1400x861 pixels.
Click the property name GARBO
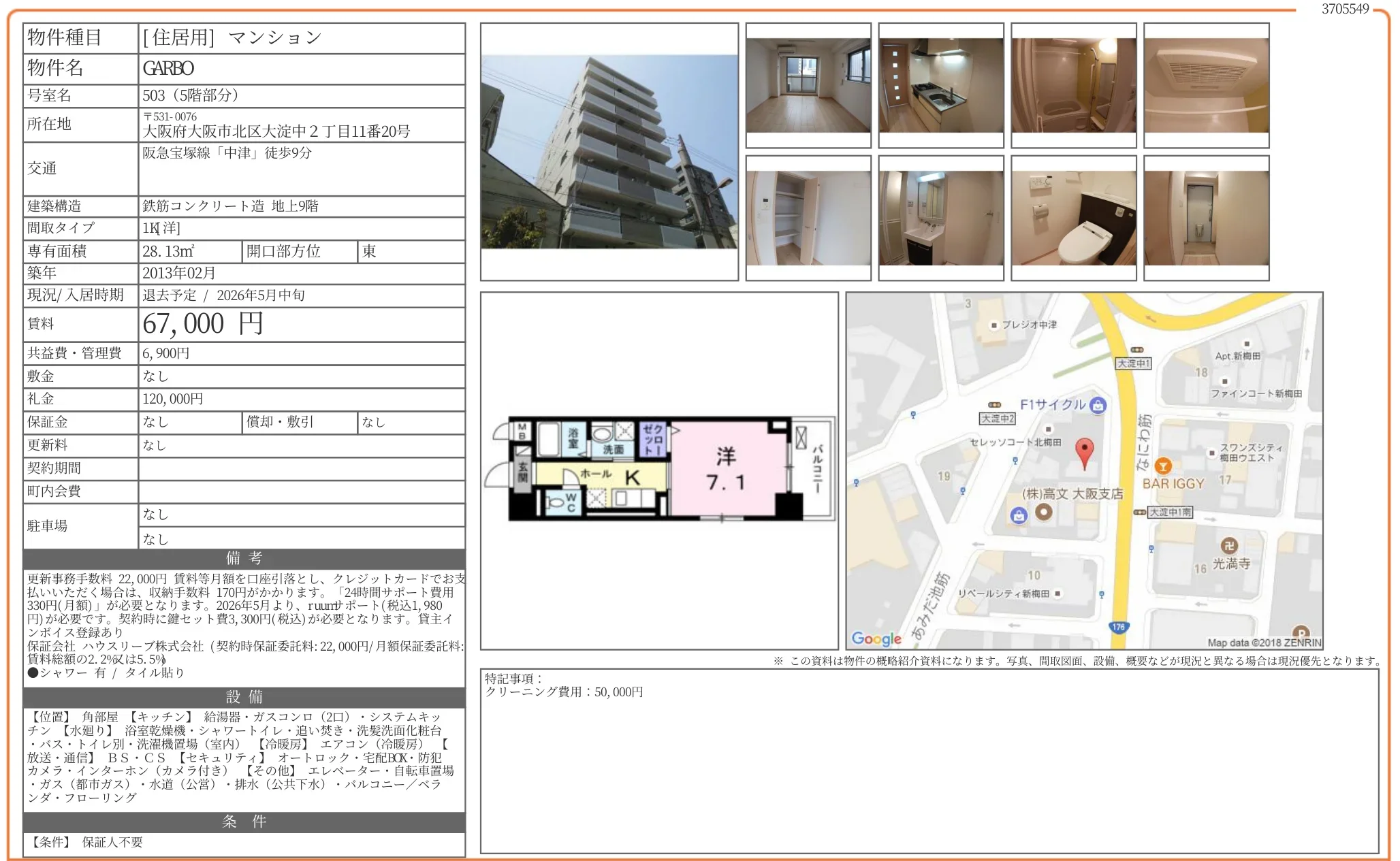tap(168, 69)
